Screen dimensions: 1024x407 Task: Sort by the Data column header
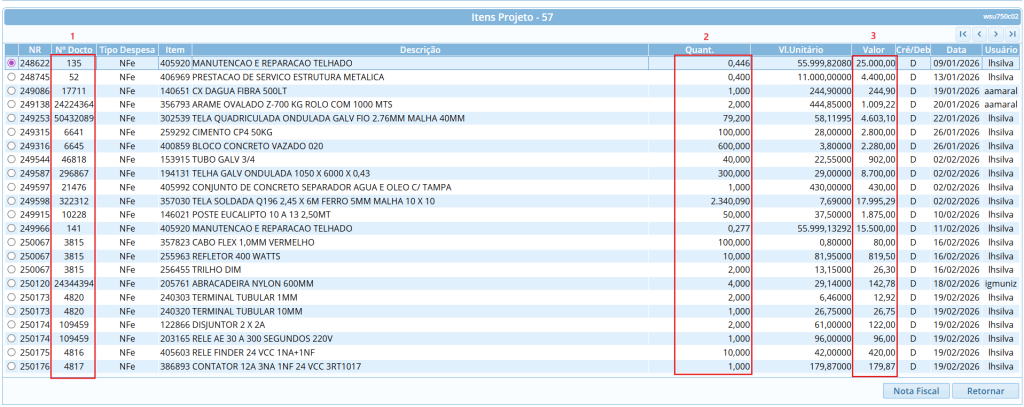click(x=956, y=49)
